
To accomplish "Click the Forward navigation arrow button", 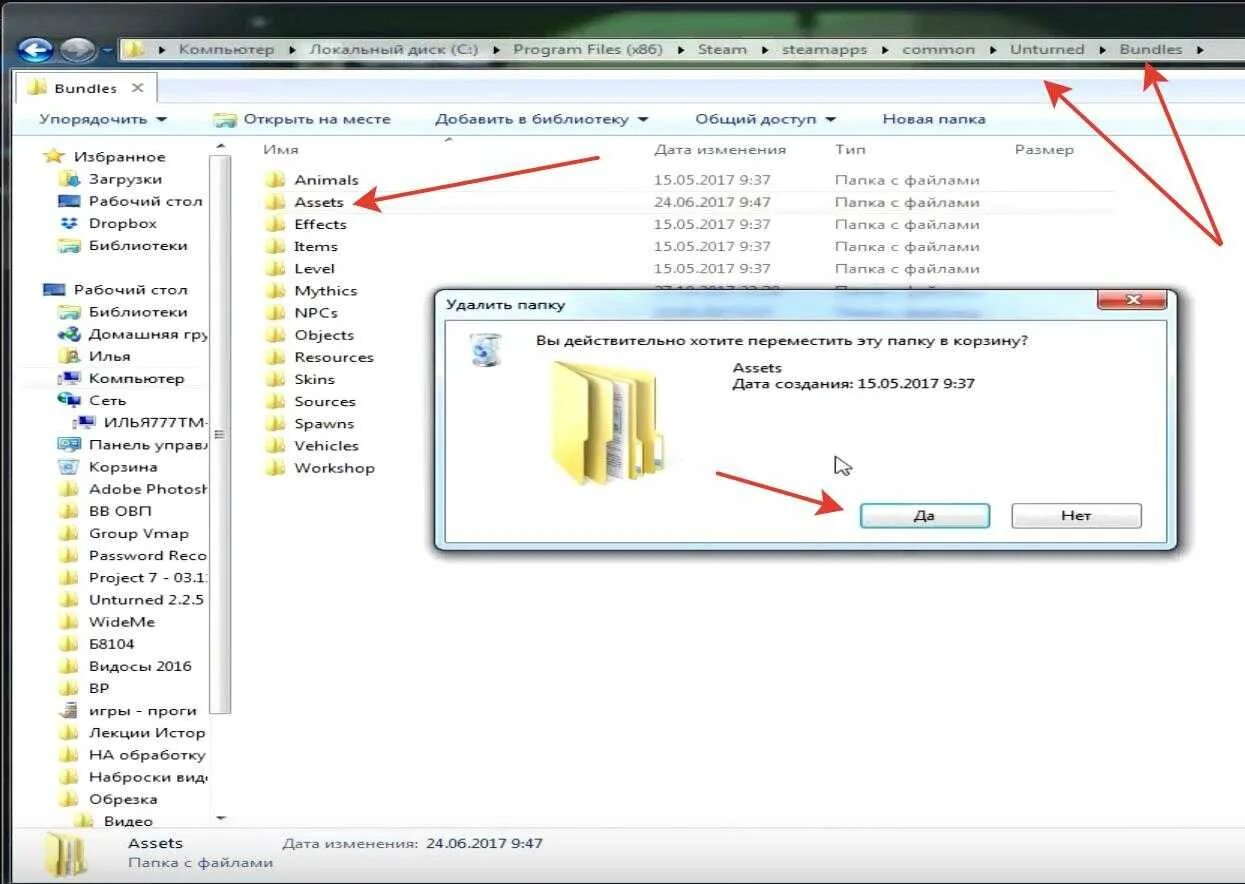I will tap(78, 49).
